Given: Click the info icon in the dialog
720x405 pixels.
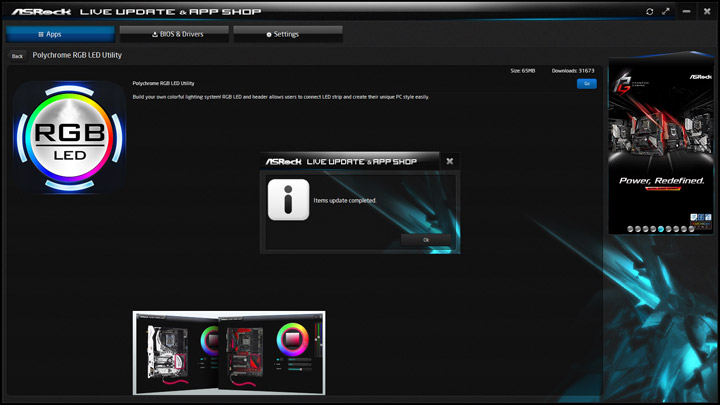Looking at the screenshot, I should coord(288,200).
